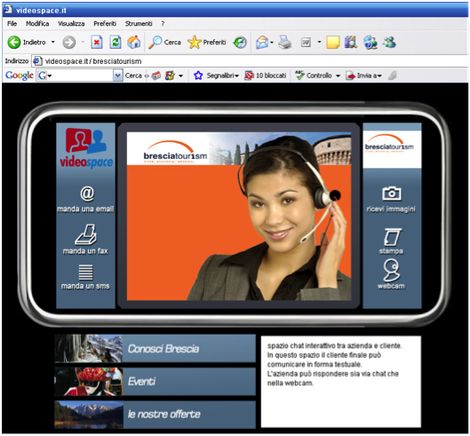This screenshot has height=436, width=470.
Task: Open the Edit icon dropdown arrow
Action: [x=319, y=42]
